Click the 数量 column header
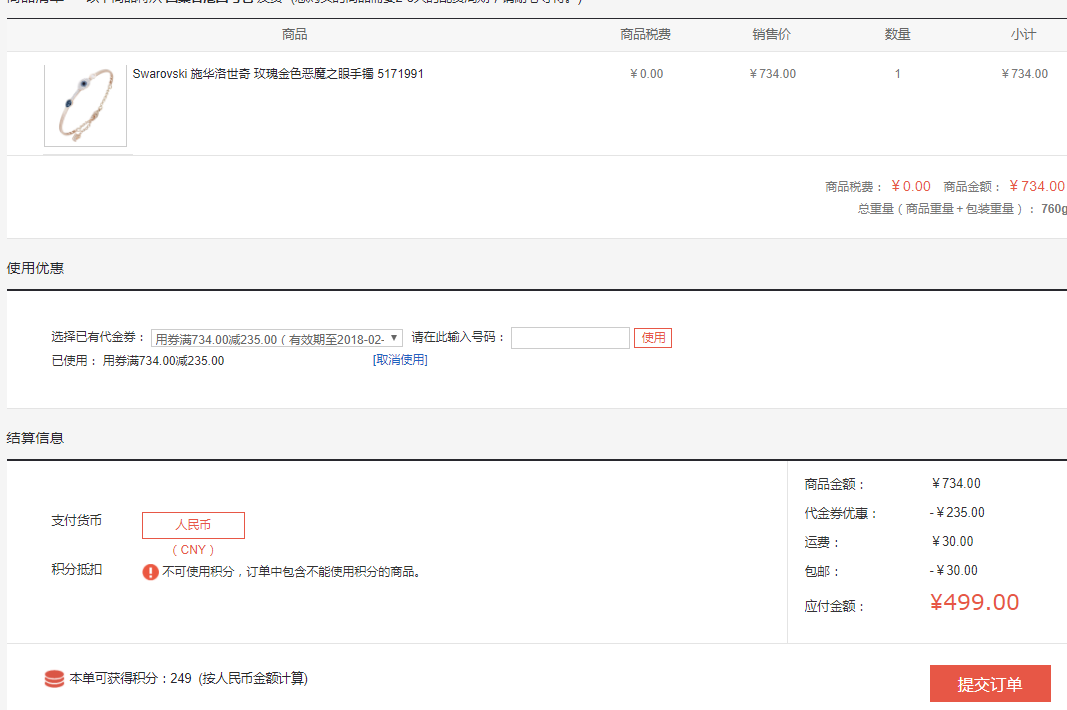This screenshot has height=710, width=1067. point(898,35)
